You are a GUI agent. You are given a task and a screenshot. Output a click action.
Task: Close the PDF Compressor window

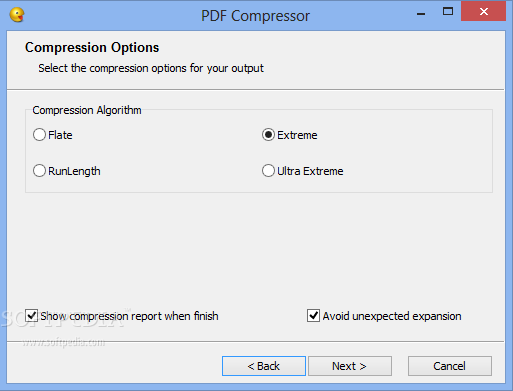(483, 12)
